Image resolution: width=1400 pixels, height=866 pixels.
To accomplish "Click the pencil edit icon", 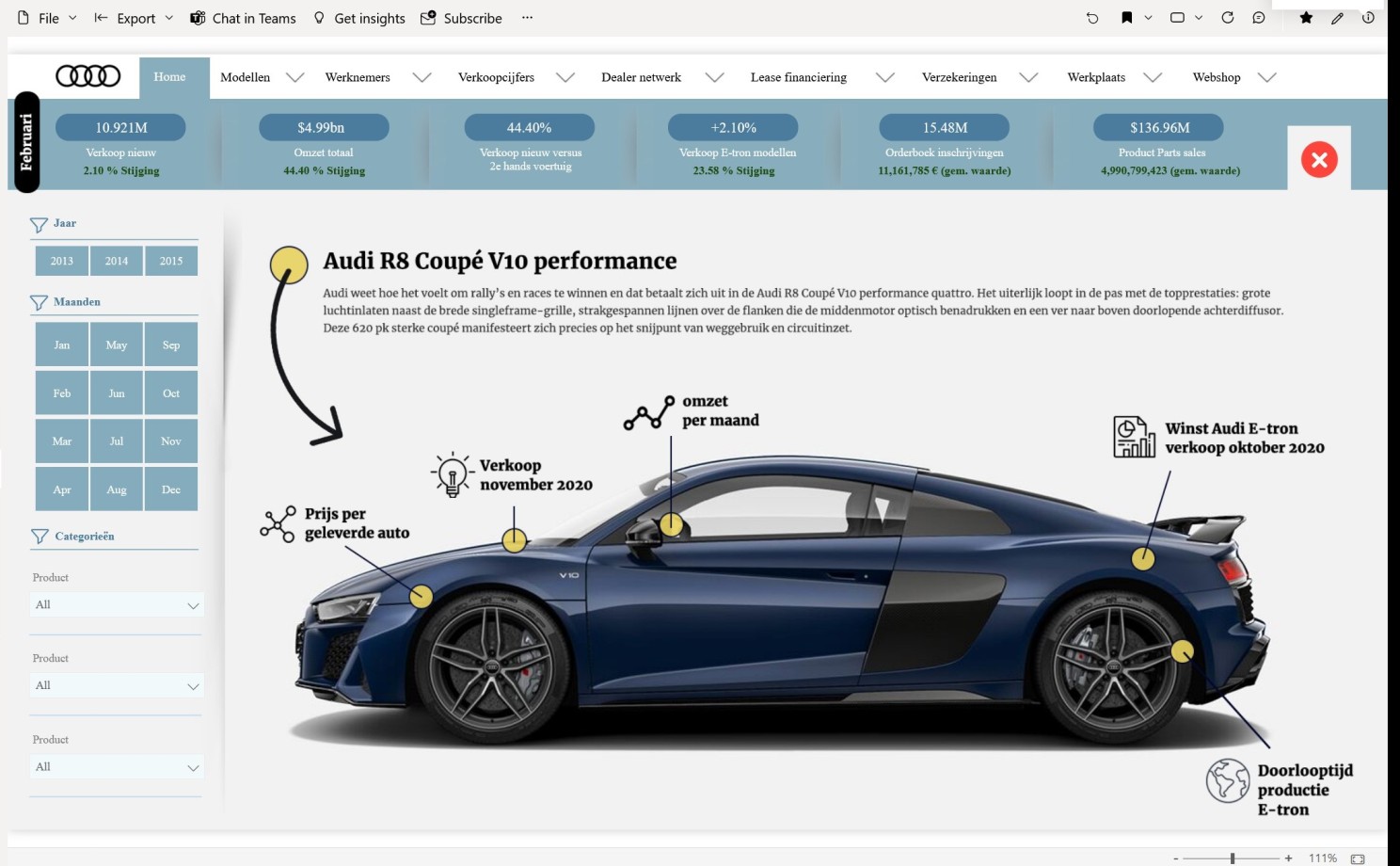I will (x=1337, y=18).
